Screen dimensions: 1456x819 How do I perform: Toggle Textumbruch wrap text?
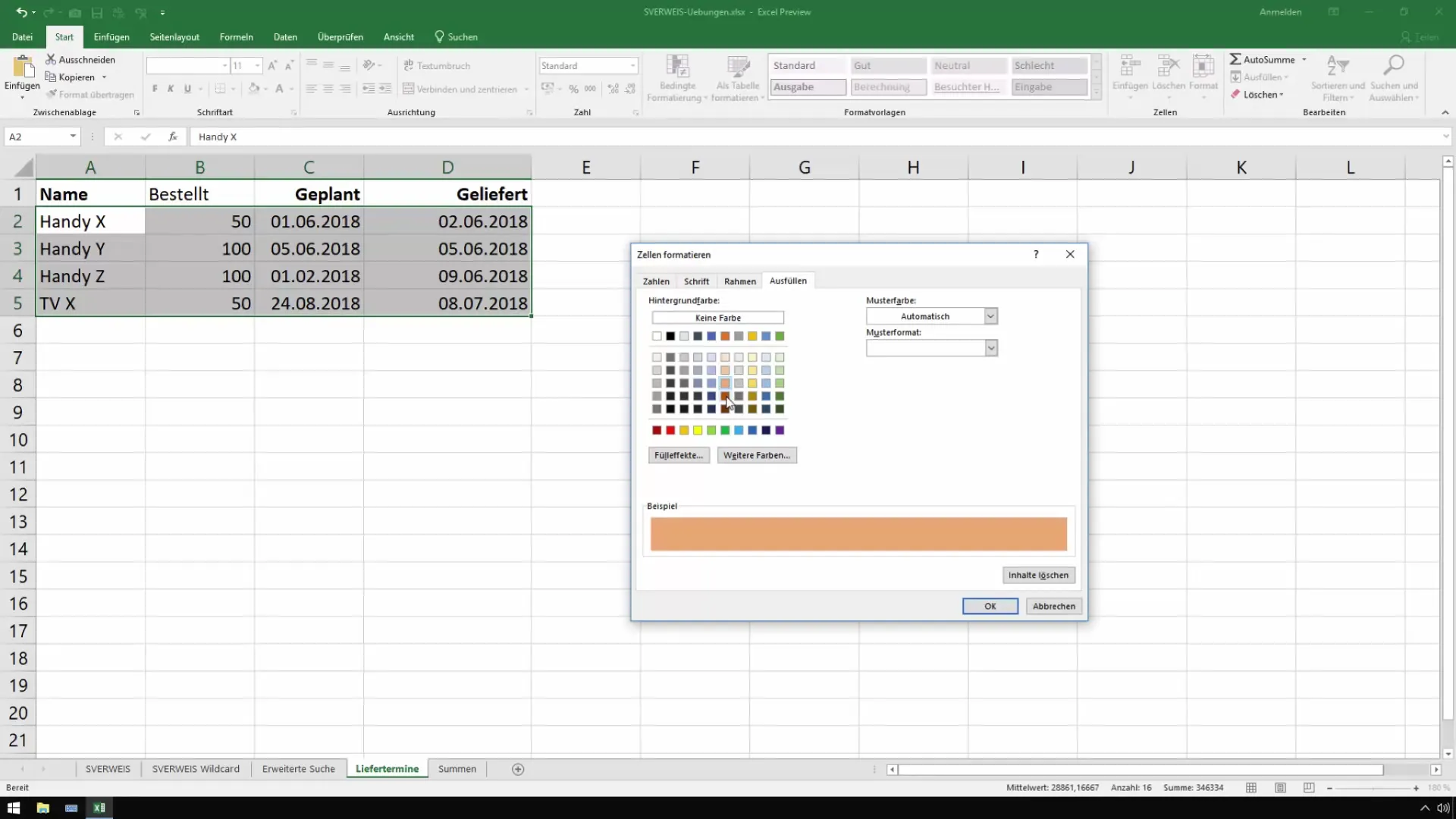(x=437, y=65)
